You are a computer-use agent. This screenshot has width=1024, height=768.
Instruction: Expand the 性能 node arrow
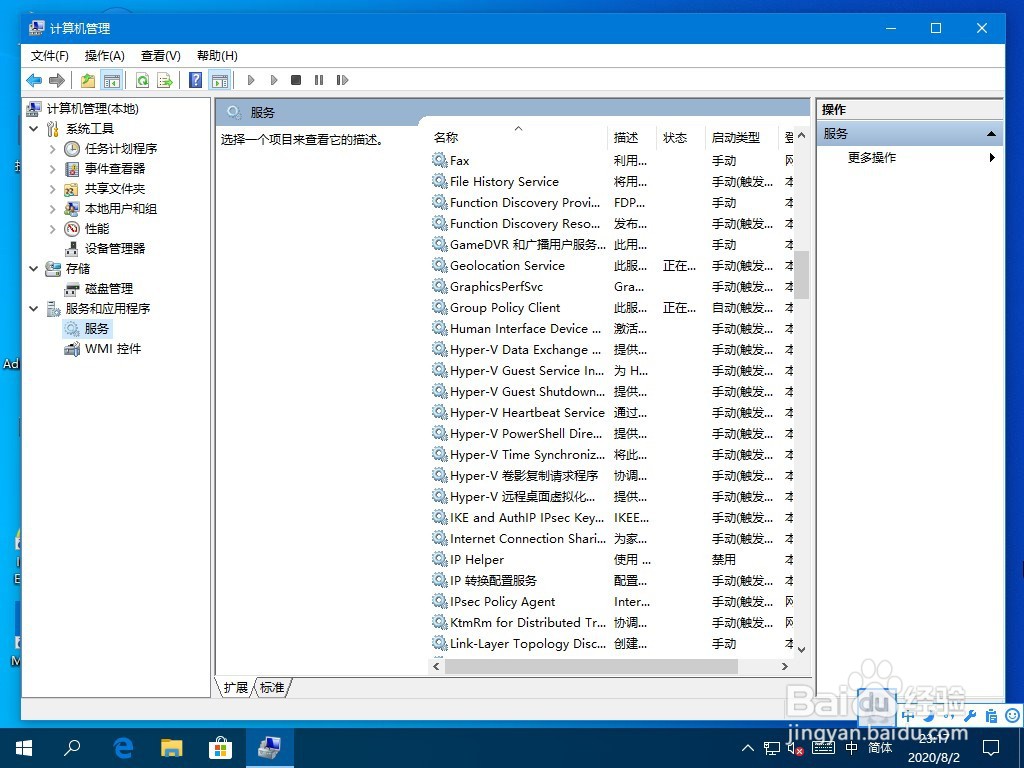tap(53, 229)
